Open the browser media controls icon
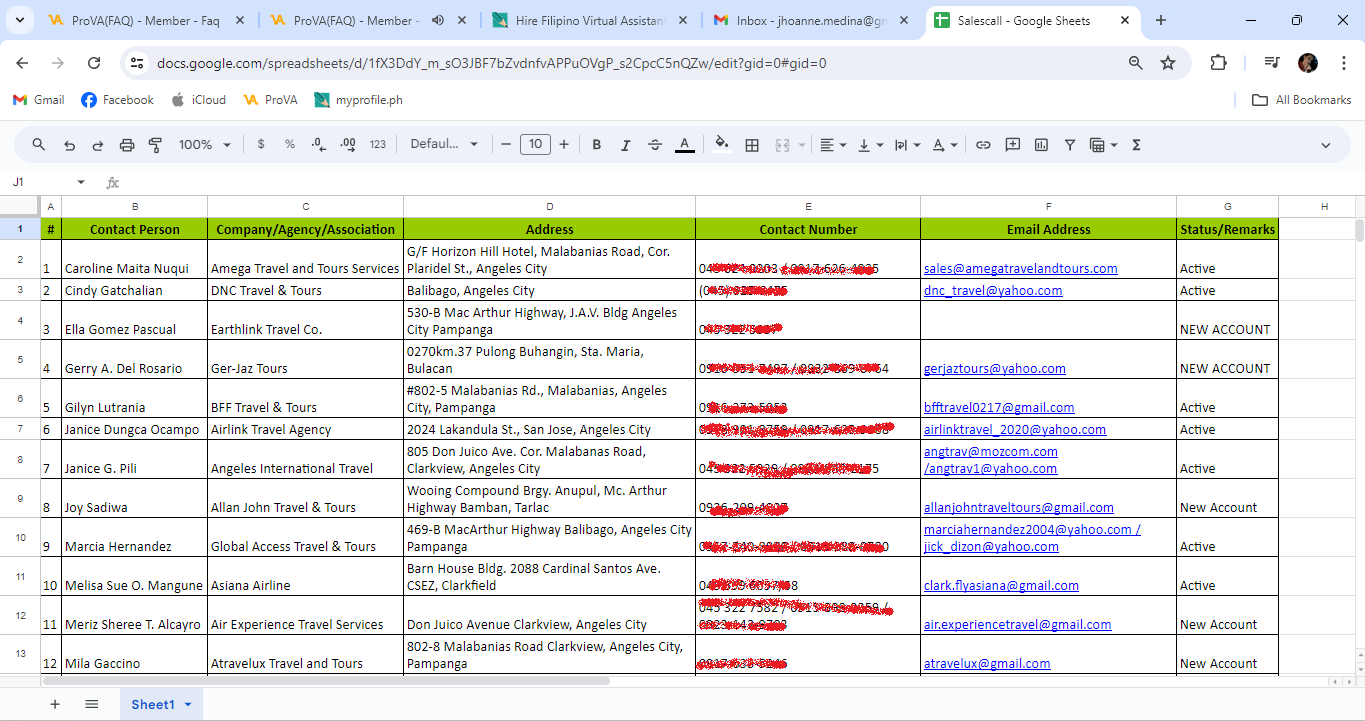Image resolution: width=1365 pixels, height=721 pixels. pyautogui.click(x=1271, y=63)
